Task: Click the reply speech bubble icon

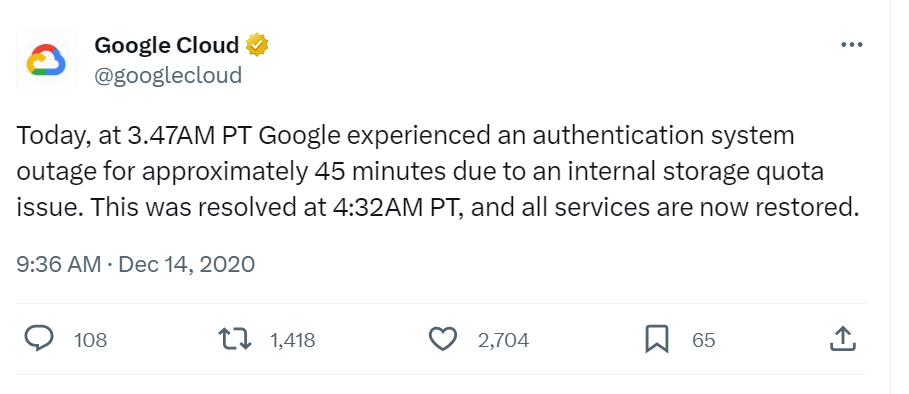Action: coord(39,338)
